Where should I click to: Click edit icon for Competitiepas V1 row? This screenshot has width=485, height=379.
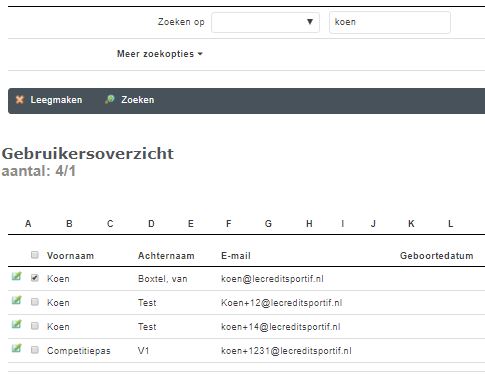point(17,349)
